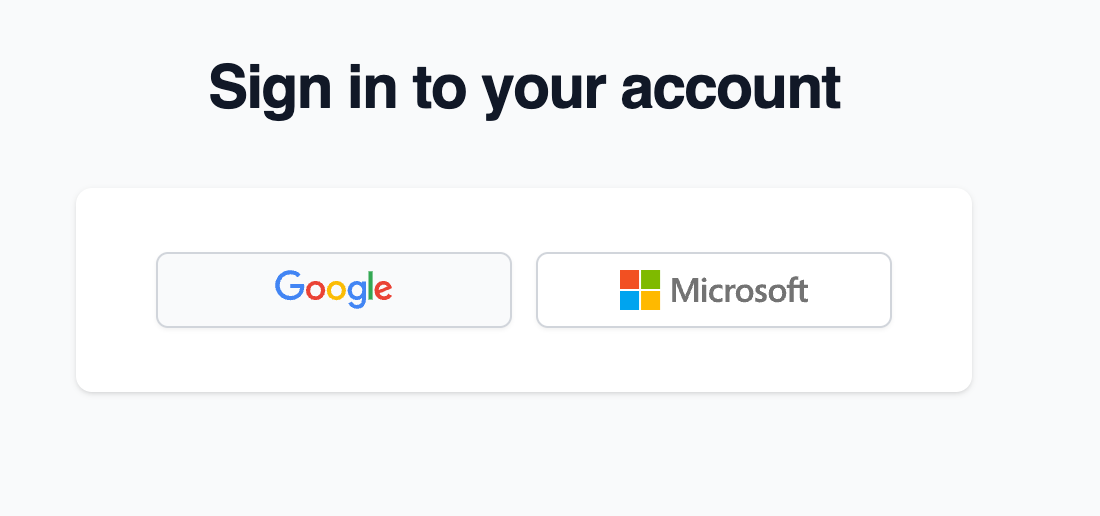Sign in with the Microsoft button
This screenshot has height=516, width=1100.
[713, 290]
